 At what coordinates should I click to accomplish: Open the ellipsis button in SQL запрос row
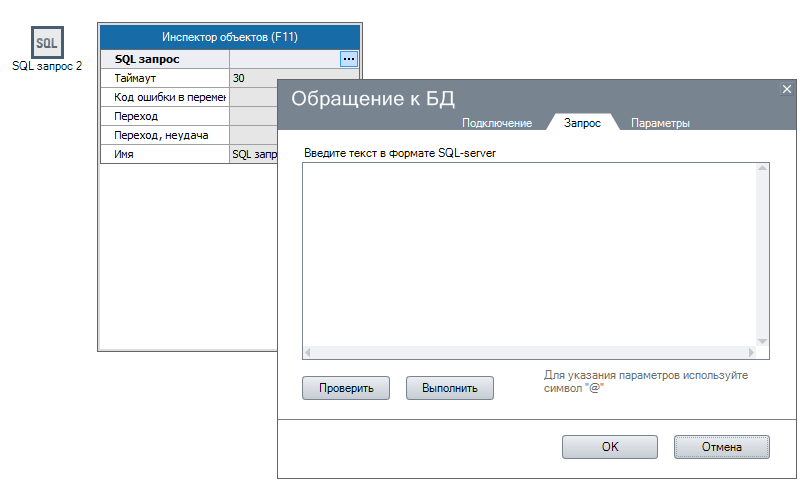pyautogui.click(x=348, y=59)
